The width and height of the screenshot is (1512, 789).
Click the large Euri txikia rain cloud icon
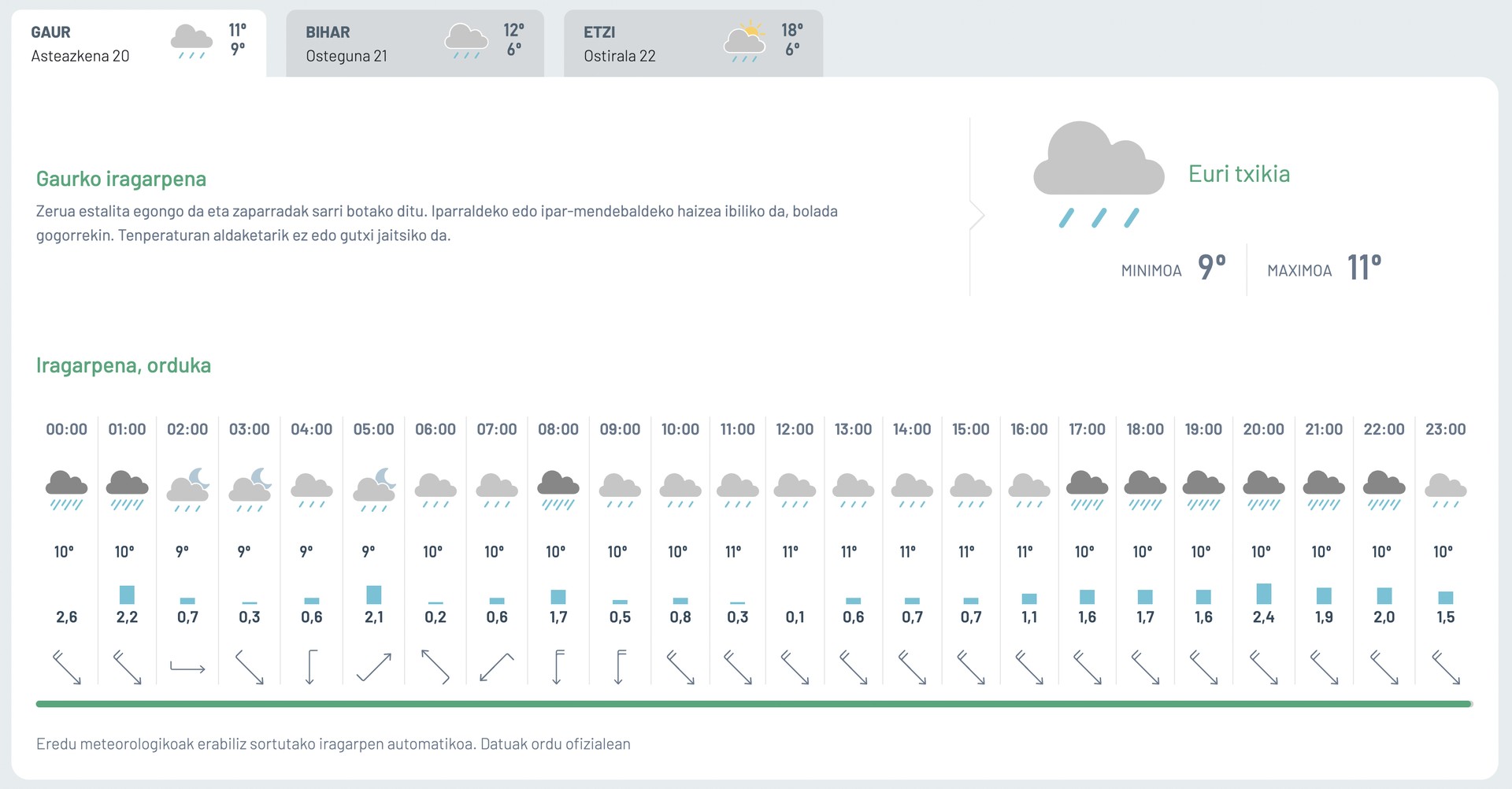tap(1099, 175)
